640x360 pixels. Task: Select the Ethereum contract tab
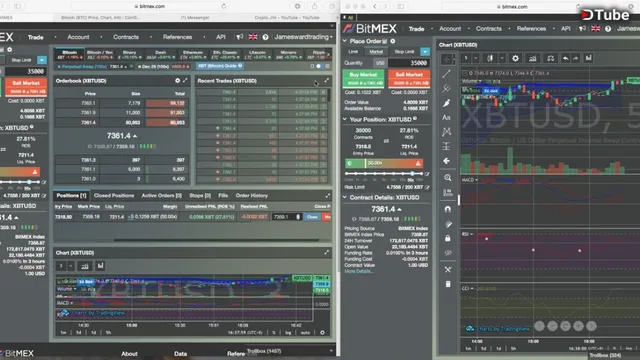pos(193,55)
